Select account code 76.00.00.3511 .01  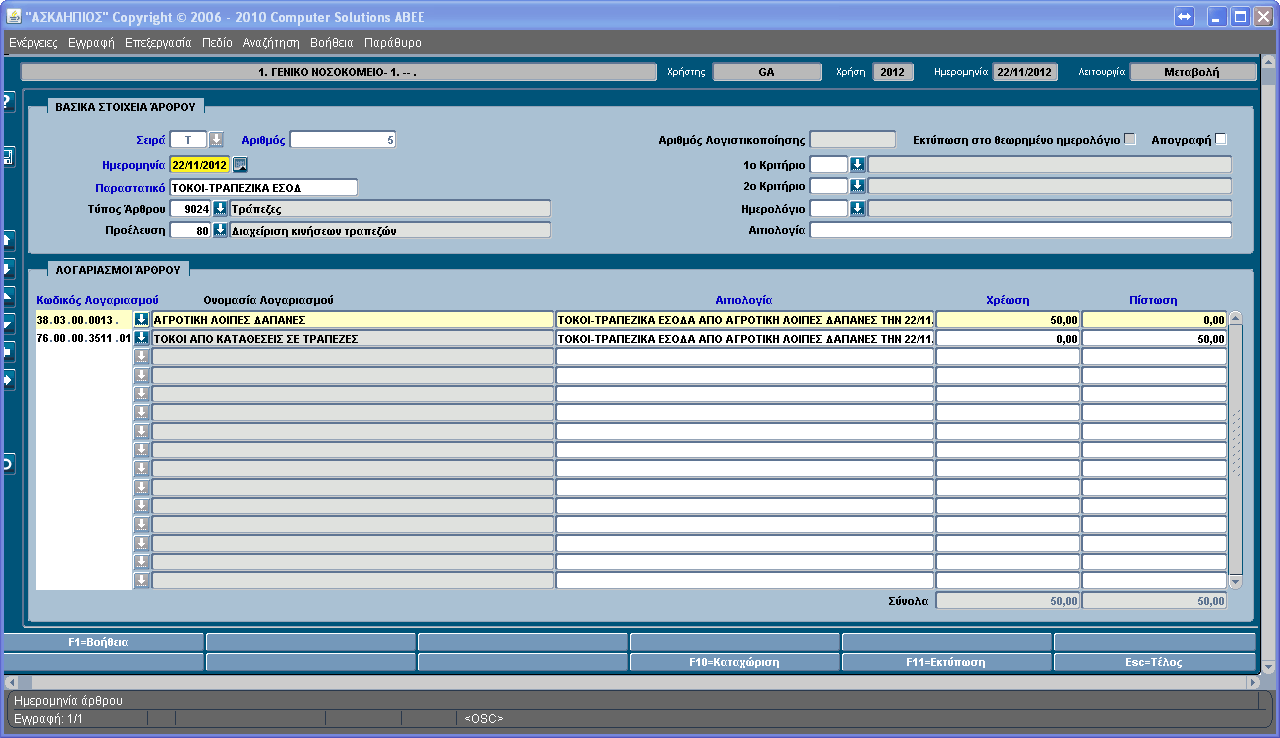point(83,338)
